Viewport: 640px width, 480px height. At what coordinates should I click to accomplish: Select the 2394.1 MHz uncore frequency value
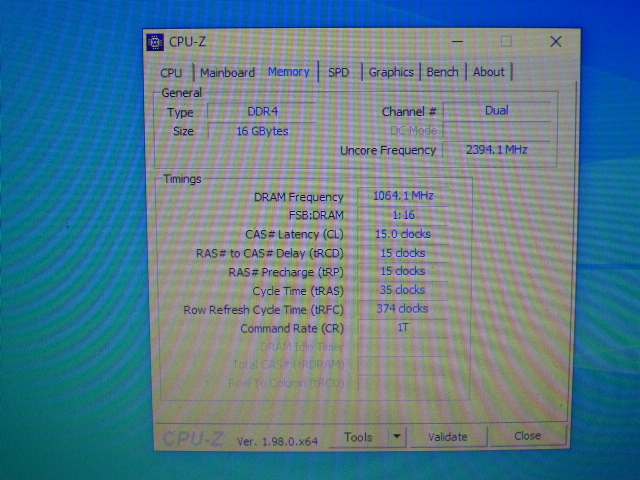tap(497, 150)
